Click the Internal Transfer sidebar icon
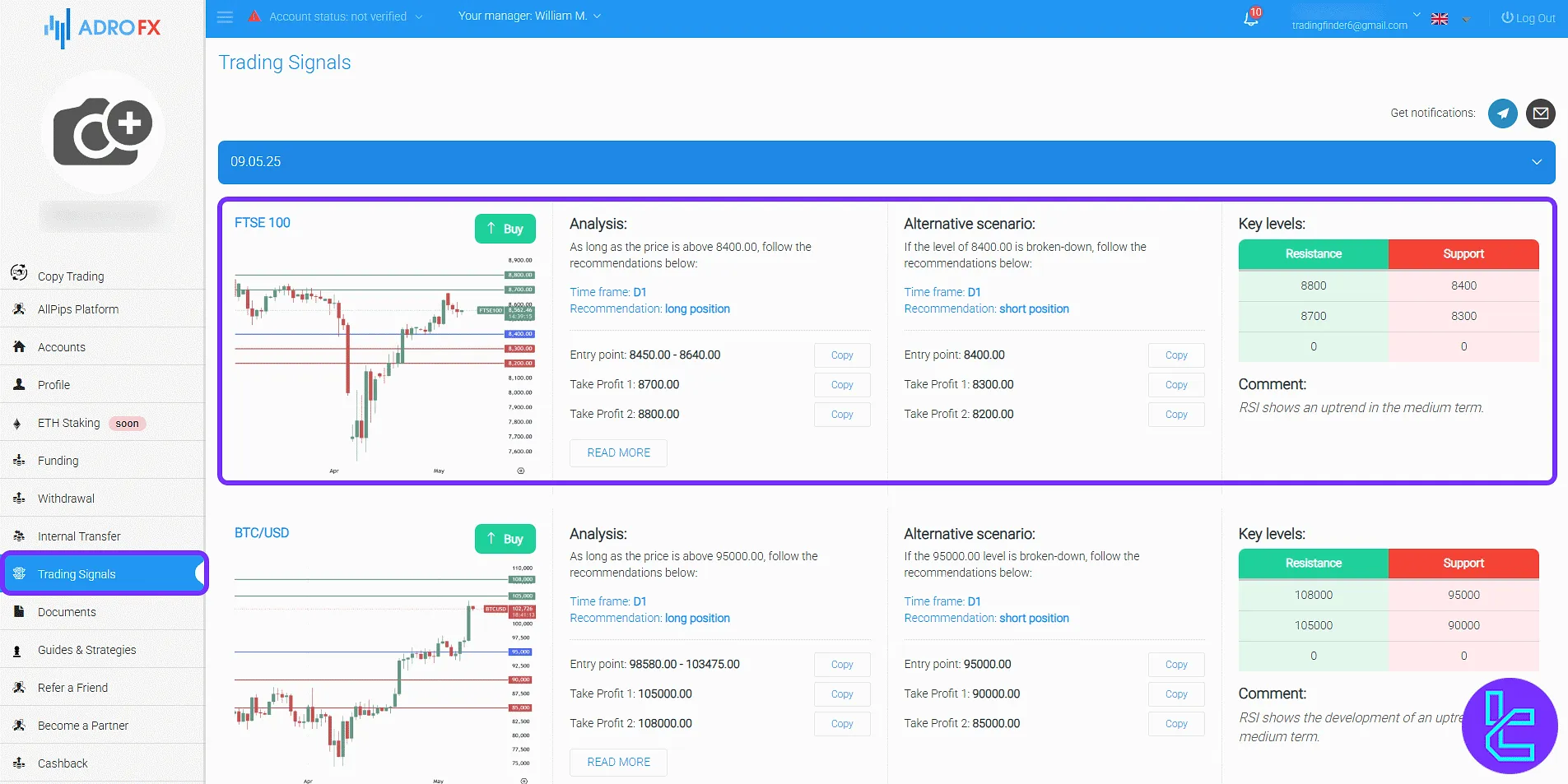Image resolution: width=1568 pixels, height=784 pixels. [19, 536]
